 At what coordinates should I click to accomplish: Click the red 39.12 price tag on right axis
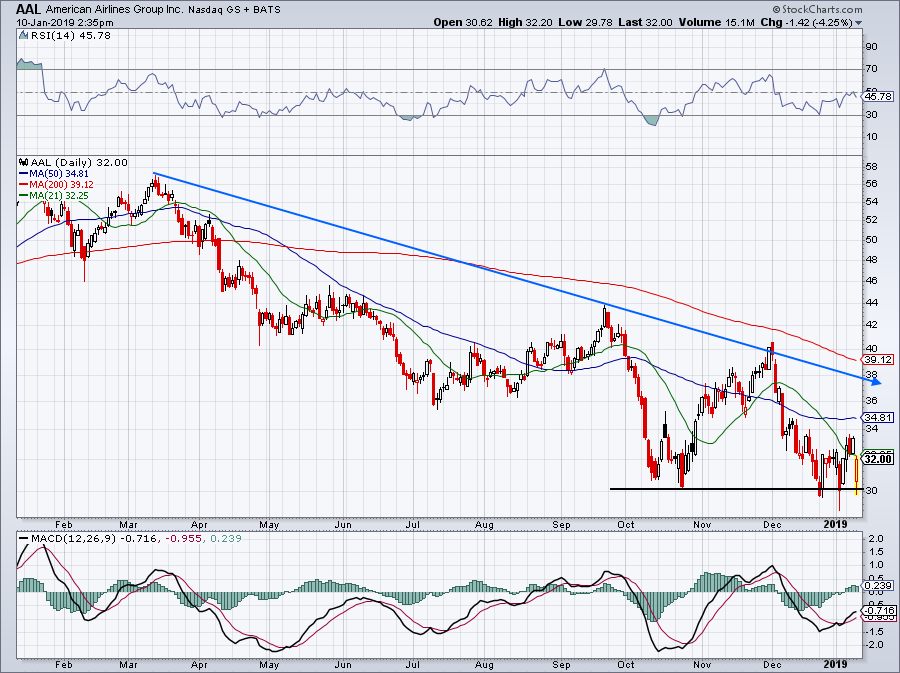coord(878,360)
